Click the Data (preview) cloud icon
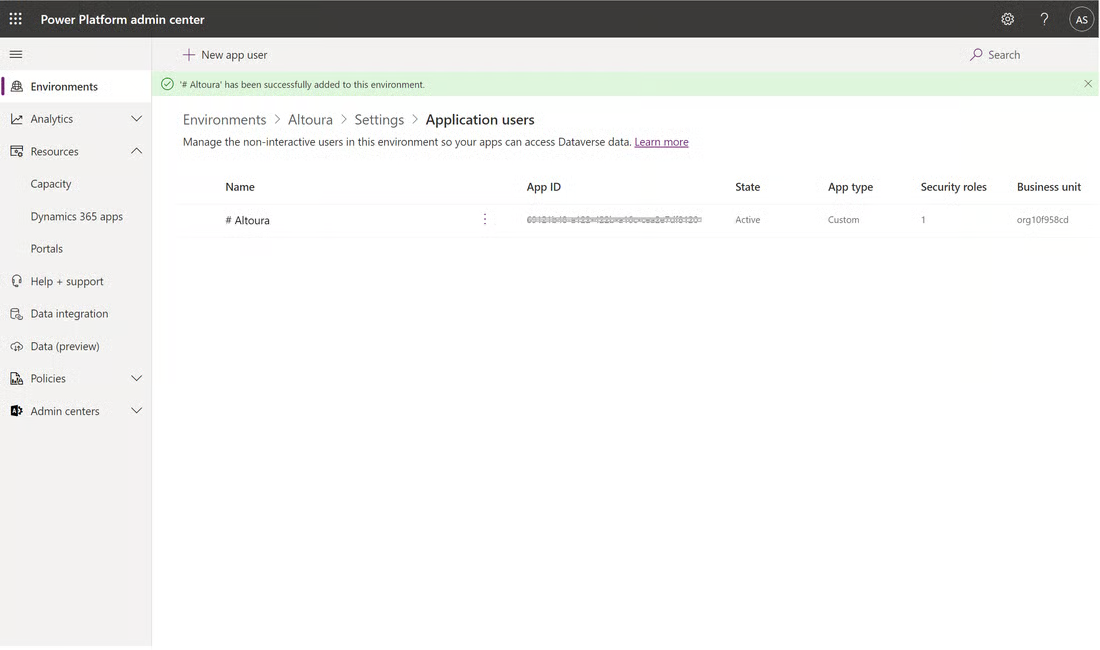The image size is (1100, 650). pos(17,346)
